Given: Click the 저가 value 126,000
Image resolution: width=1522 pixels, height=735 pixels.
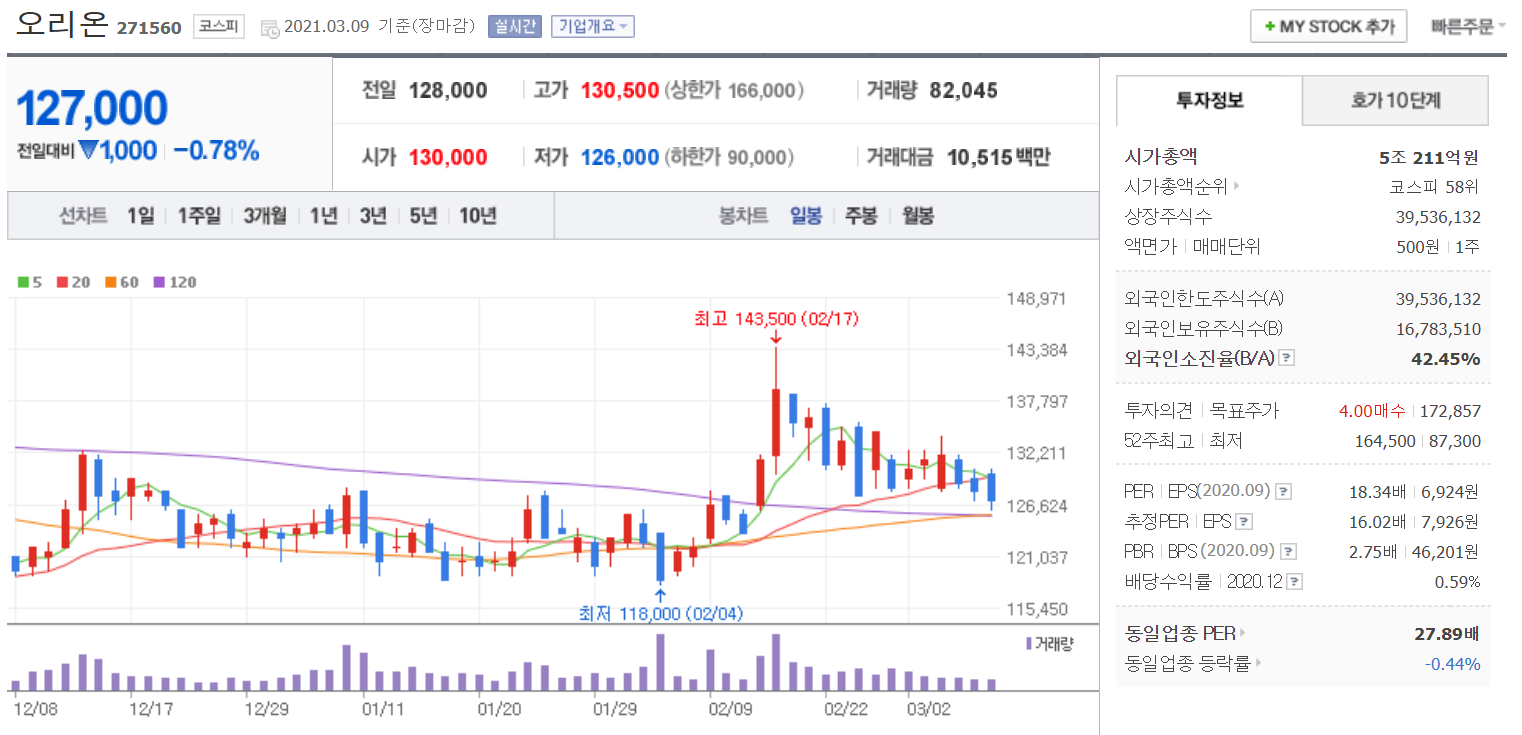Looking at the screenshot, I should coord(619,157).
